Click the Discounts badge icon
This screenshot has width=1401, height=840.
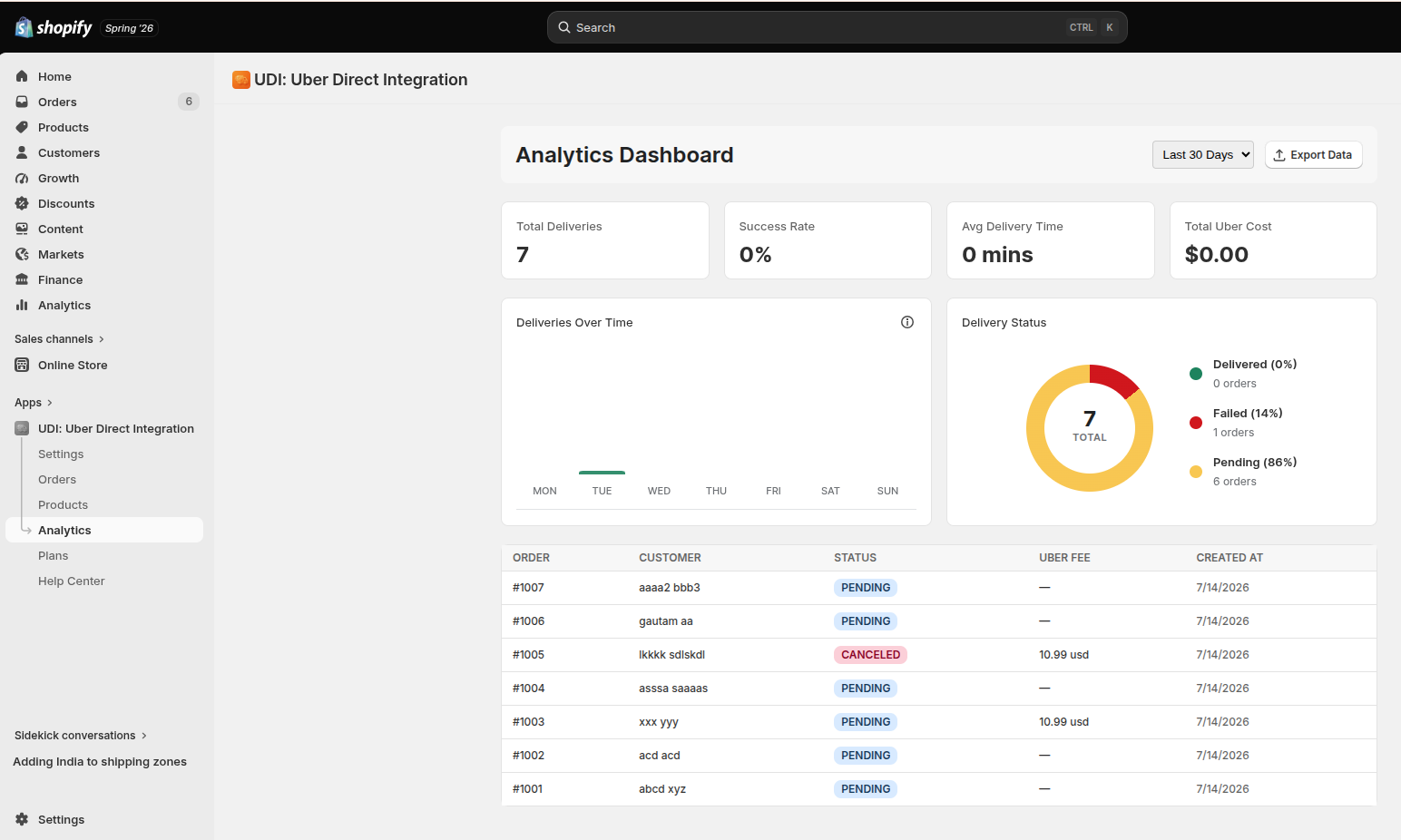tap(22, 203)
